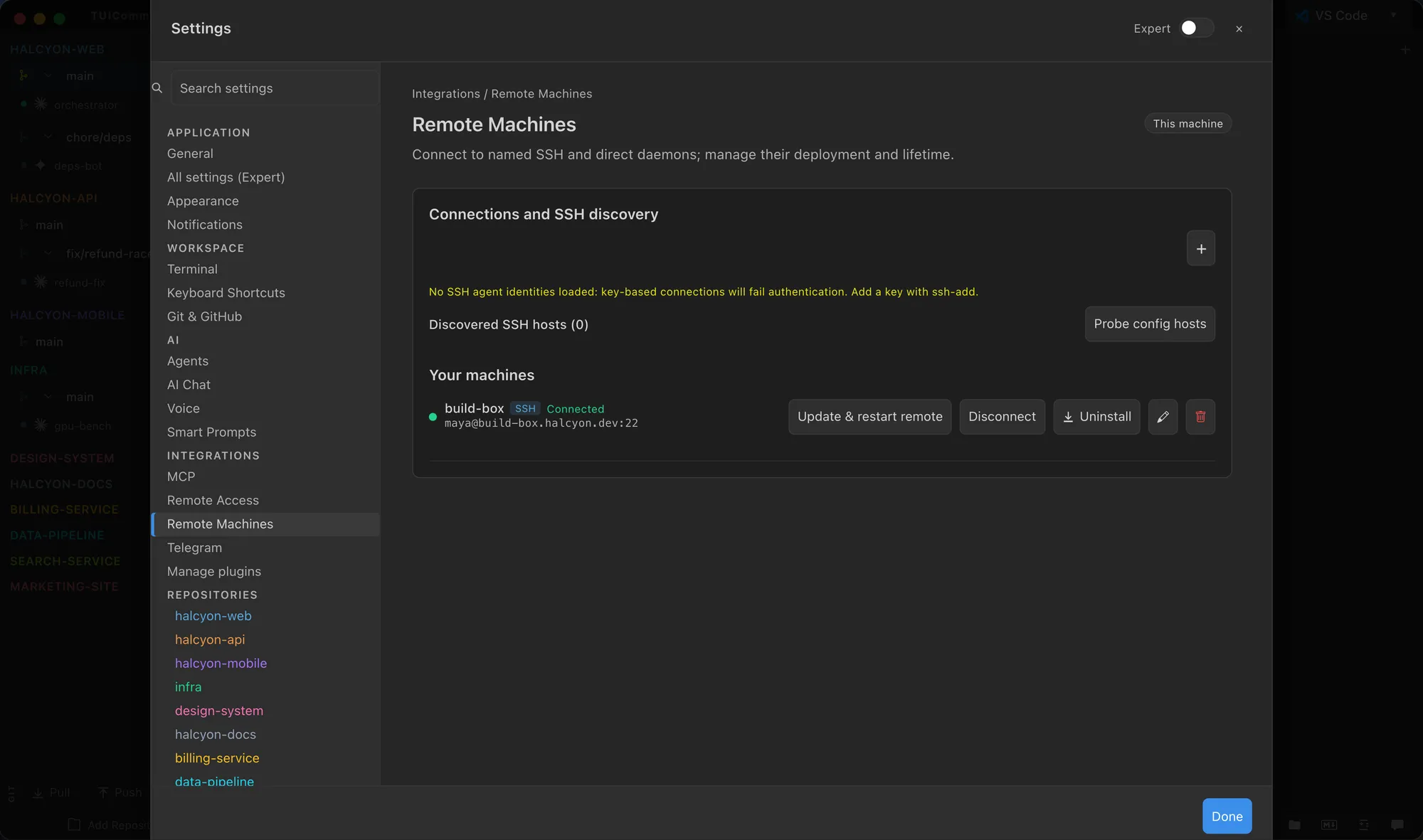Click Probe config hosts button
Viewport: 1423px width, 840px height.
1150,324
